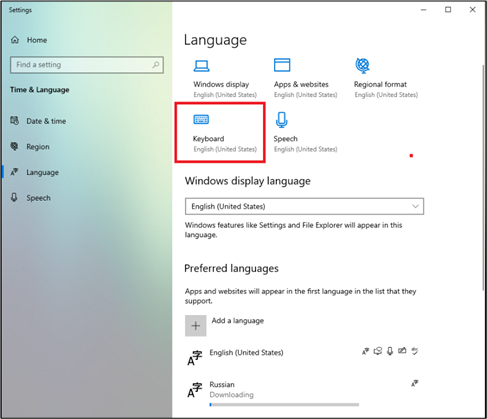The image size is (487, 419).
Task: Open the Windows display tile icon
Action: click(201, 66)
